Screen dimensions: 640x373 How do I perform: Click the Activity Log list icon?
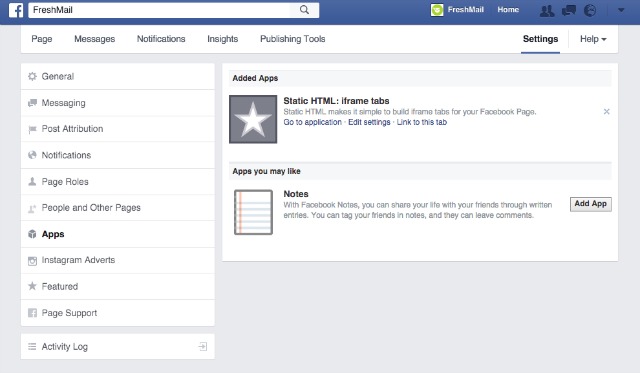click(32, 346)
